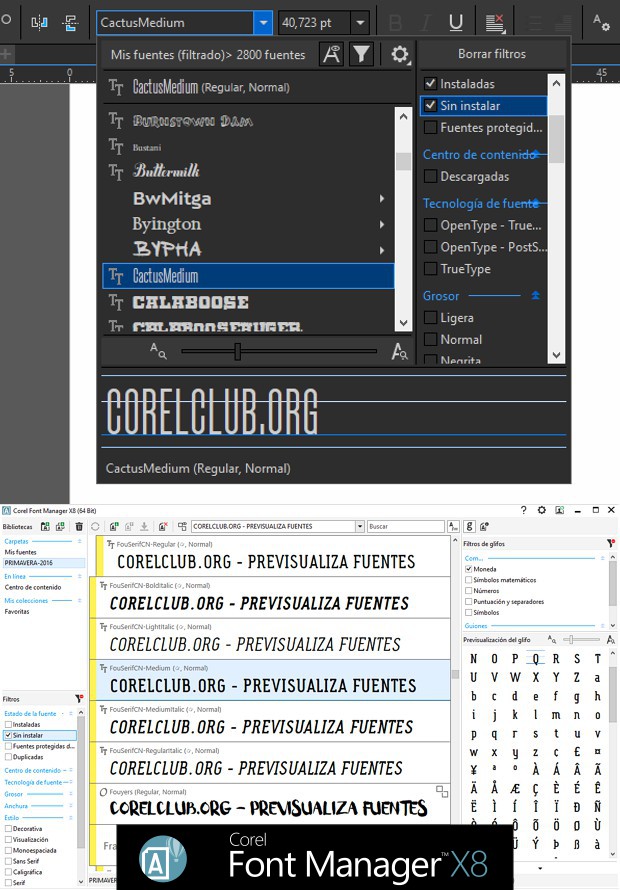This screenshot has width=620, height=890.
Task: Check Duplicadas in Font Manager filters
Action: pos(8,757)
